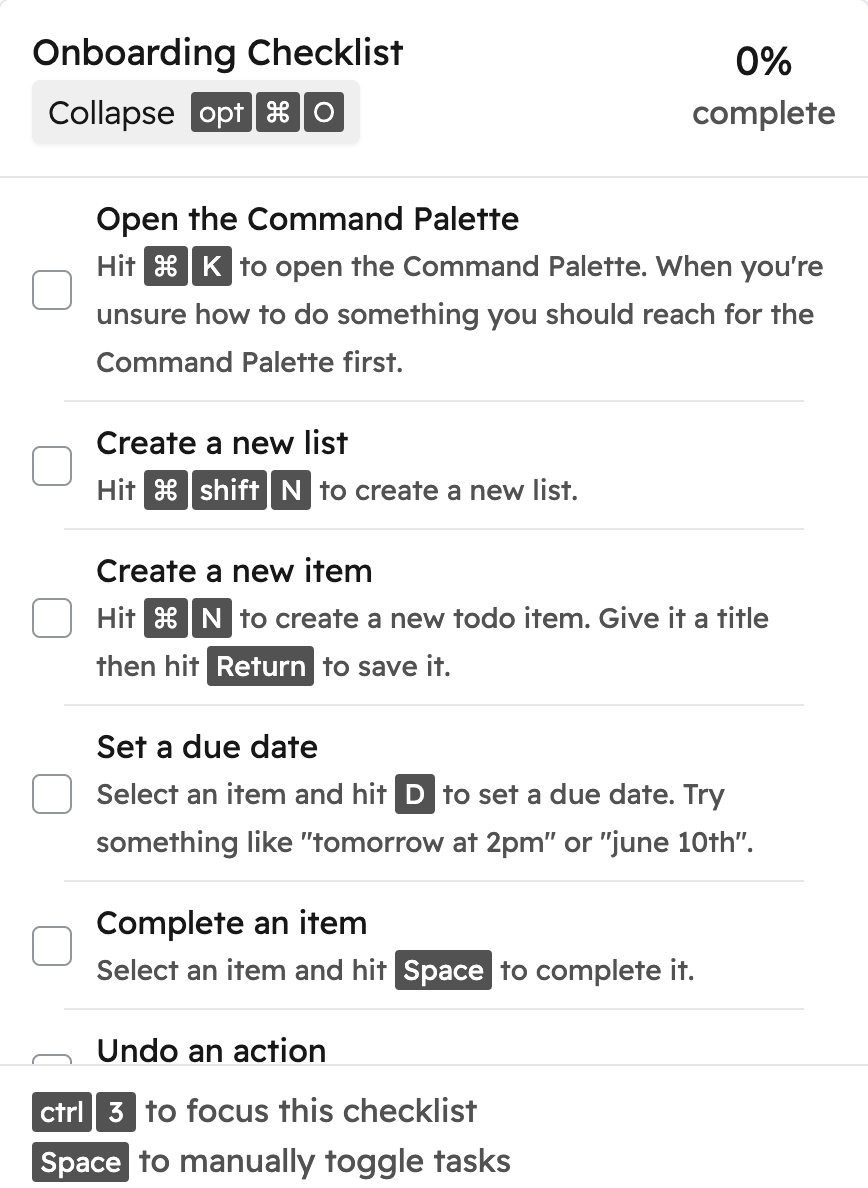This screenshot has height=1188, width=868.
Task: Click the Space key badge in the footer
Action: click(81, 1163)
